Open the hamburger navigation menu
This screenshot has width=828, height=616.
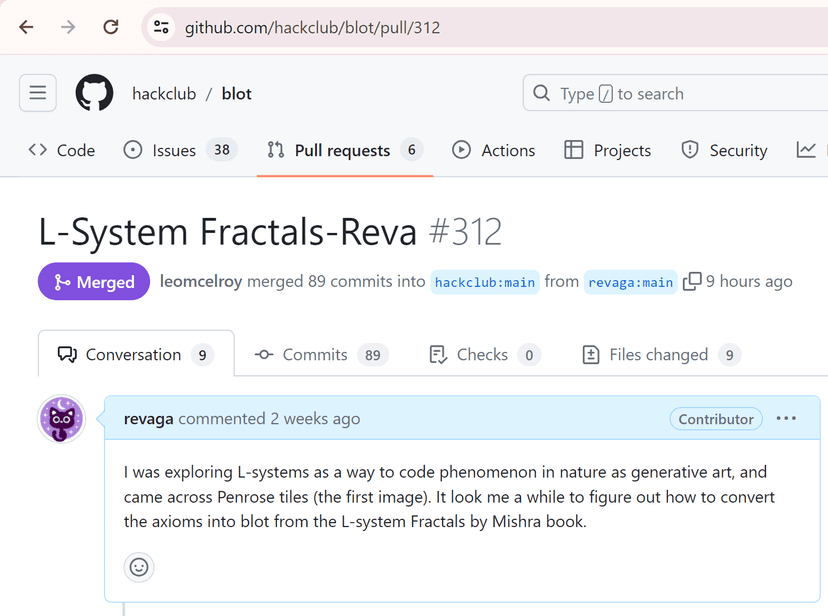click(38, 94)
